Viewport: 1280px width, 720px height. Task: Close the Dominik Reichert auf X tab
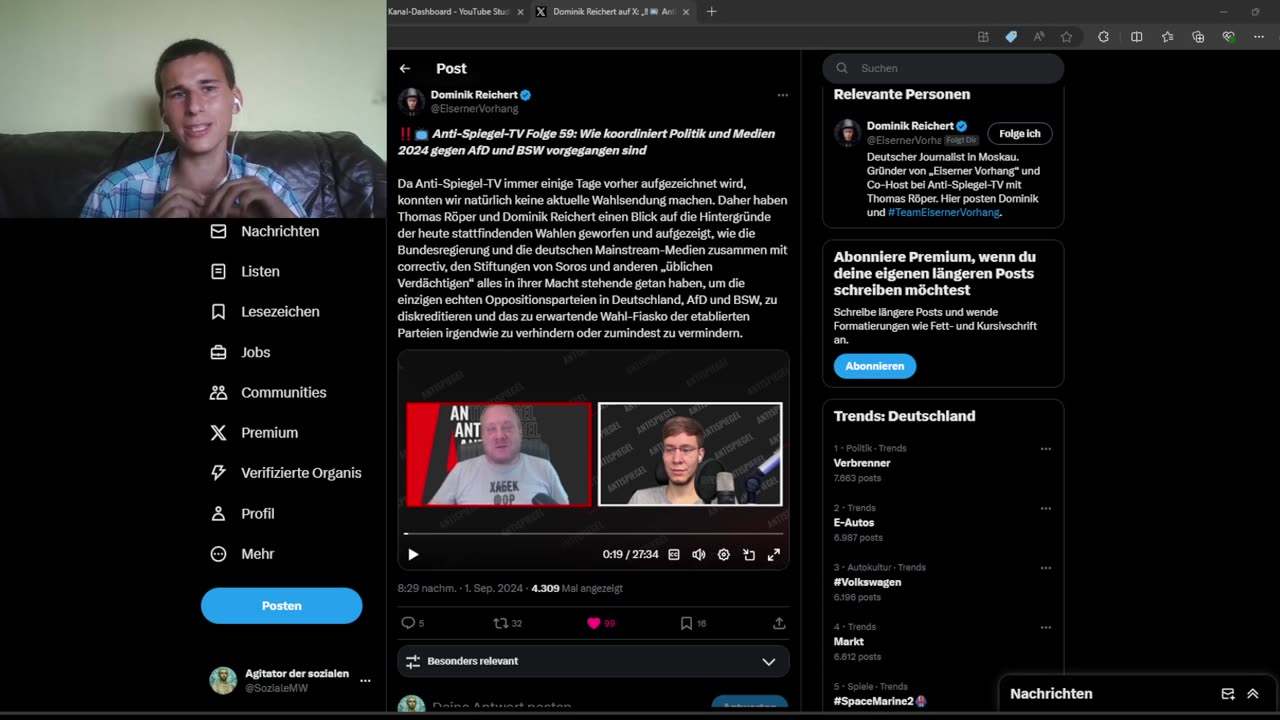coord(686,12)
